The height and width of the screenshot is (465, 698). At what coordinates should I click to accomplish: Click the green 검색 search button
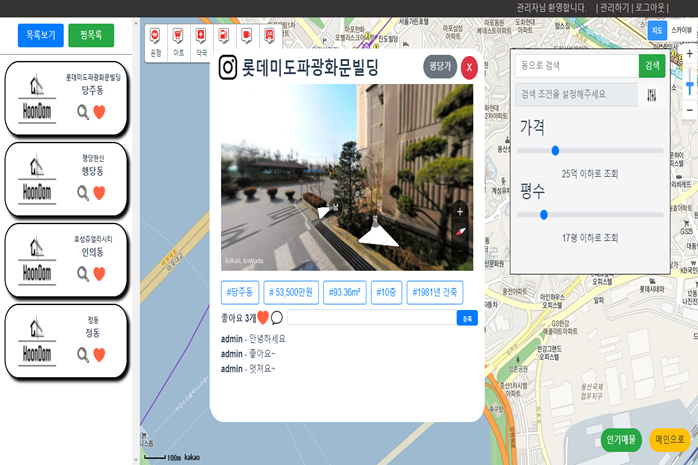click(652, 66)
